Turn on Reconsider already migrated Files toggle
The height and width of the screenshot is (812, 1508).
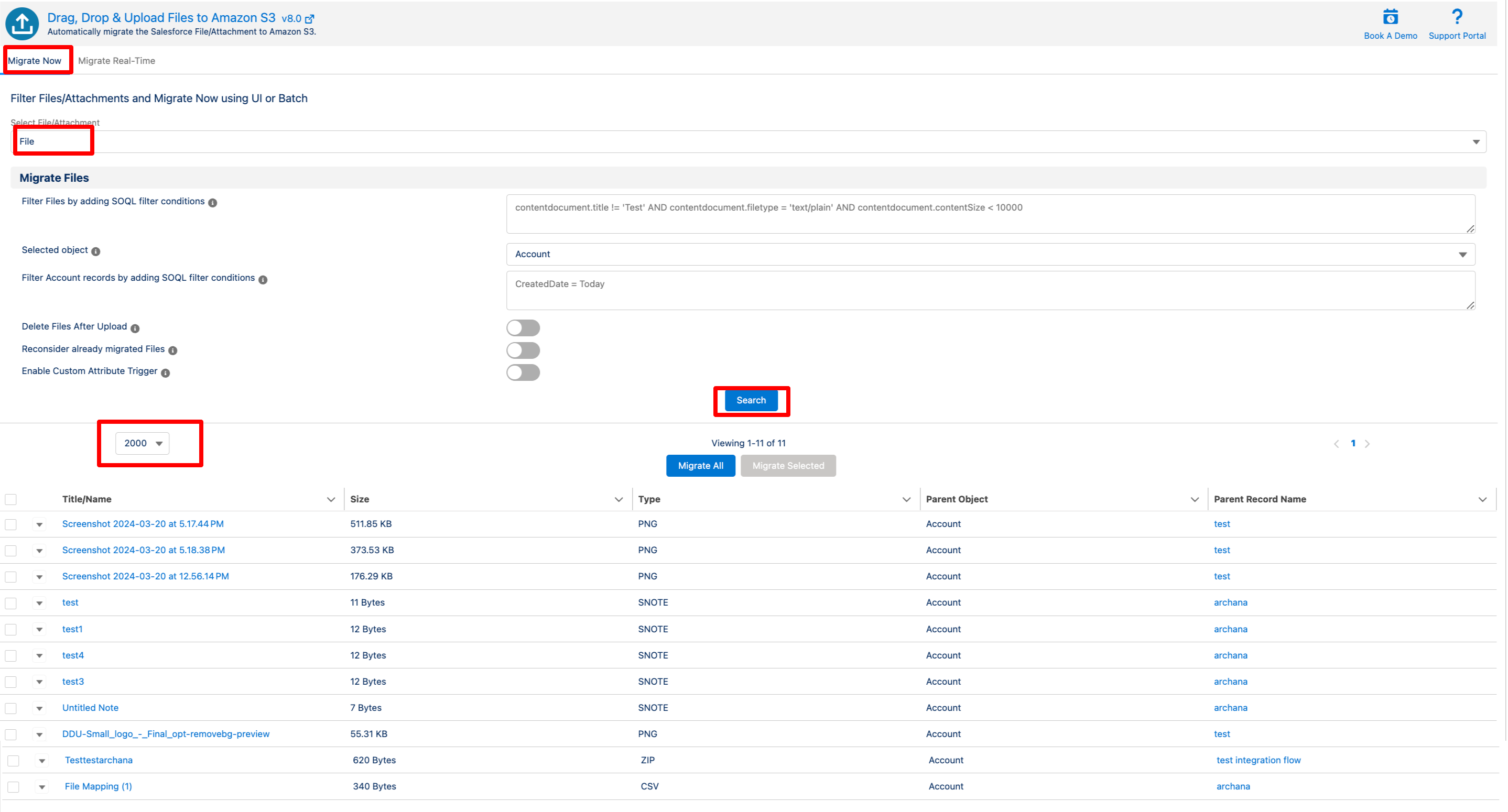[523, 350]
